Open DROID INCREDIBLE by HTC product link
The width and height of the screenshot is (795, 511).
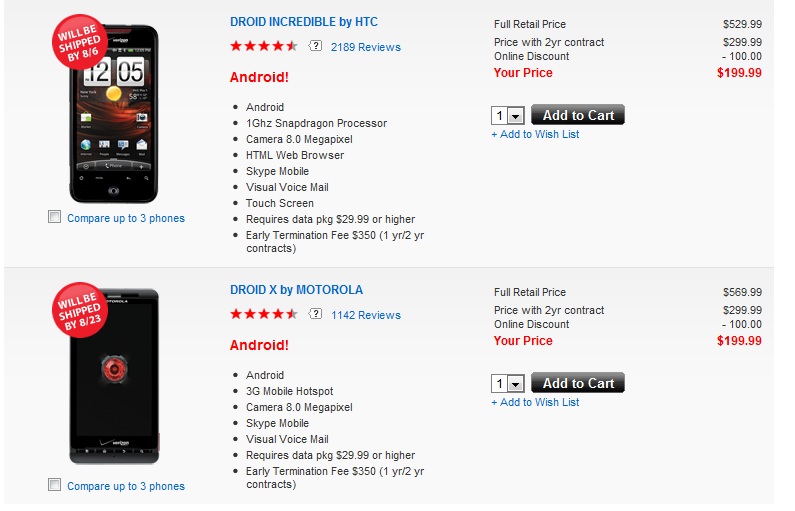tap(304, 22)
